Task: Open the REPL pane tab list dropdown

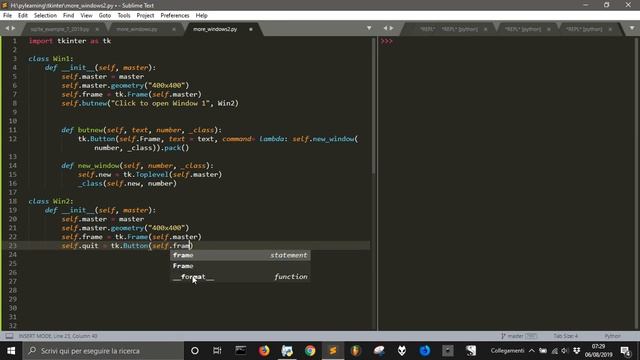Action: 632,28
